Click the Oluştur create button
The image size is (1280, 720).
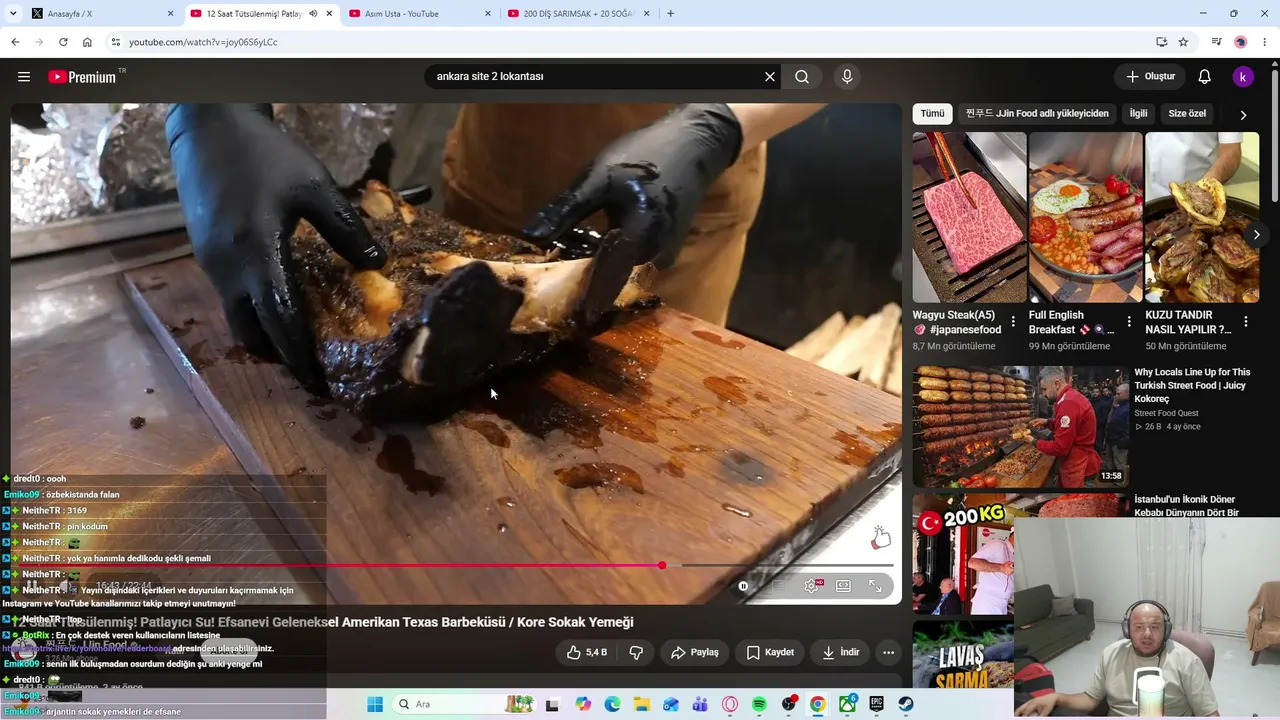pyautogui.click(x=1150, y=77)
